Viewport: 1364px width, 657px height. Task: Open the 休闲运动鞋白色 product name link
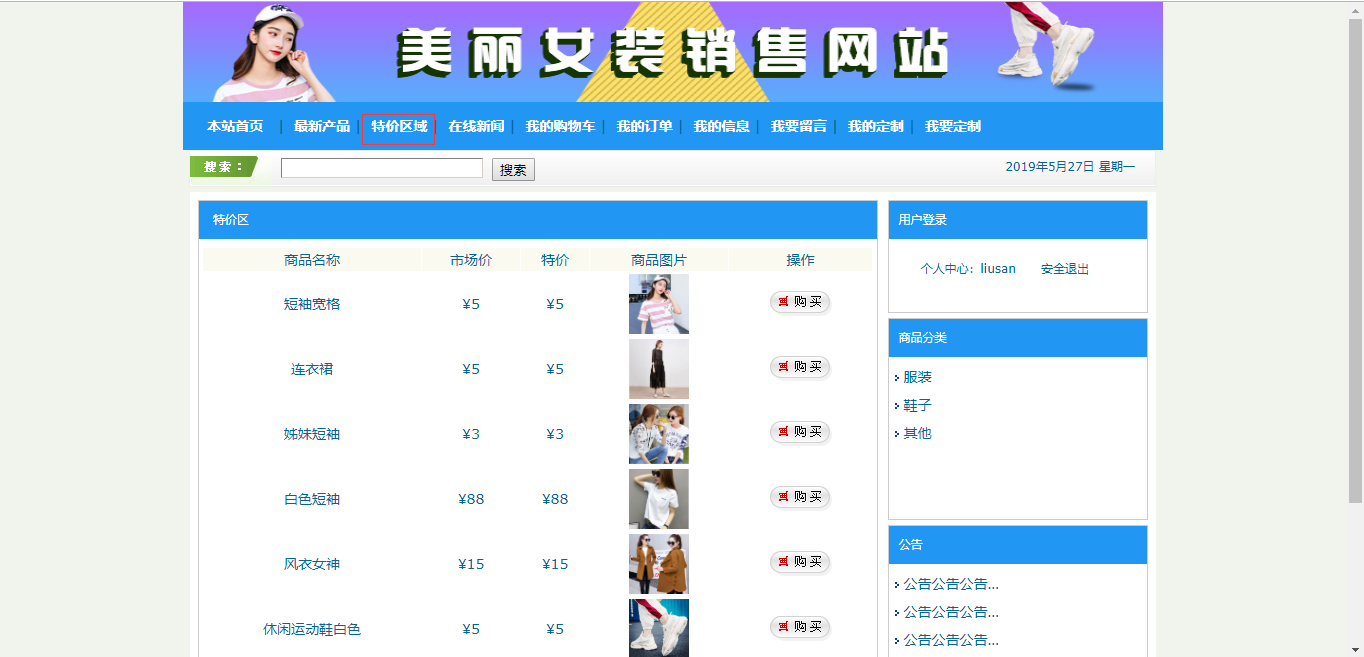312,629
